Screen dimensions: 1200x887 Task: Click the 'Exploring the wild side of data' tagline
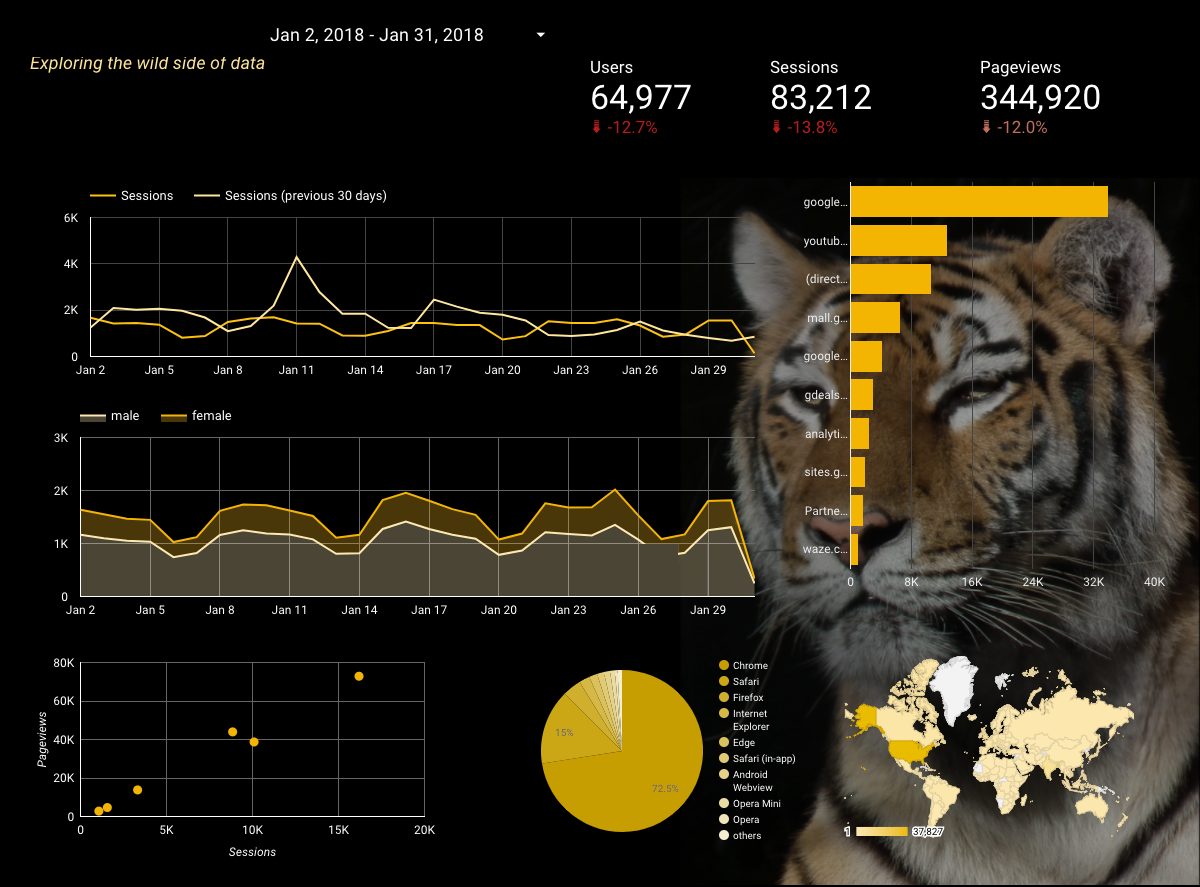click(147, 63)
